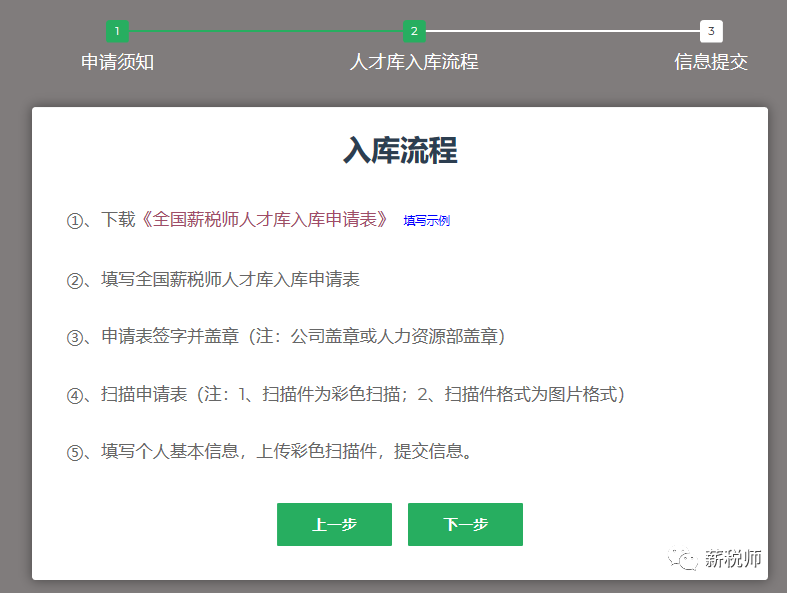Click step 1 indicator in progress bar
The height and width of the screenshot is (593, 787).
pos(117,31)
